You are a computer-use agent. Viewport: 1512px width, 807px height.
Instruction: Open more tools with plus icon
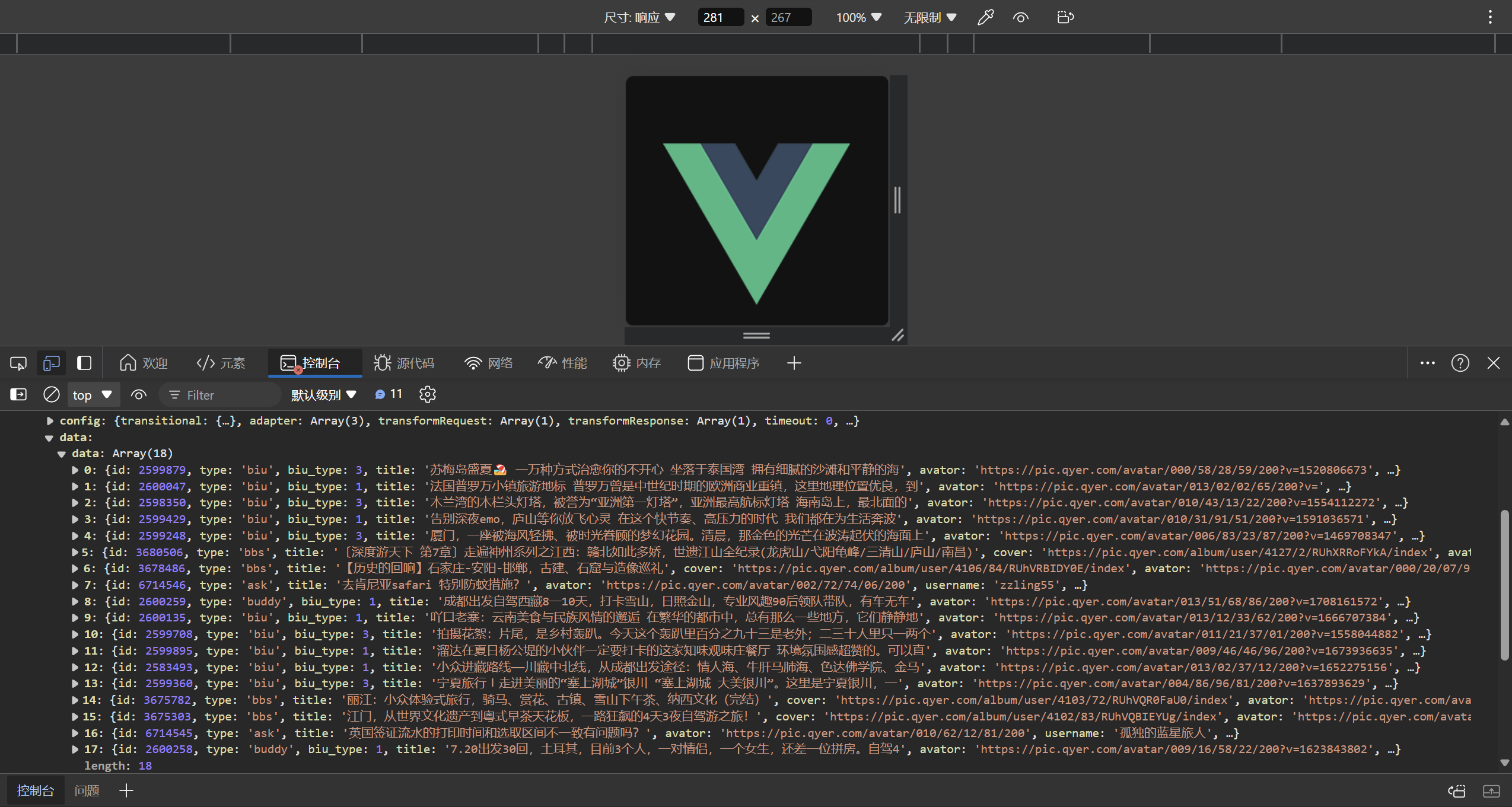[x=794, y=363]
